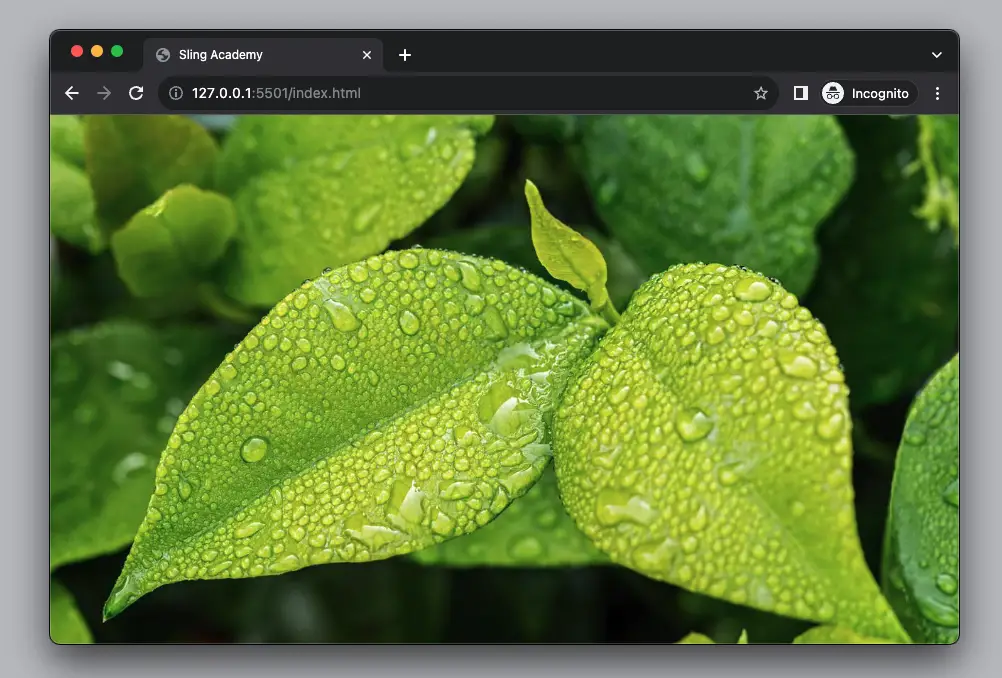
Task: Go back using the back arrow
Action: click(x=72, y=93)
